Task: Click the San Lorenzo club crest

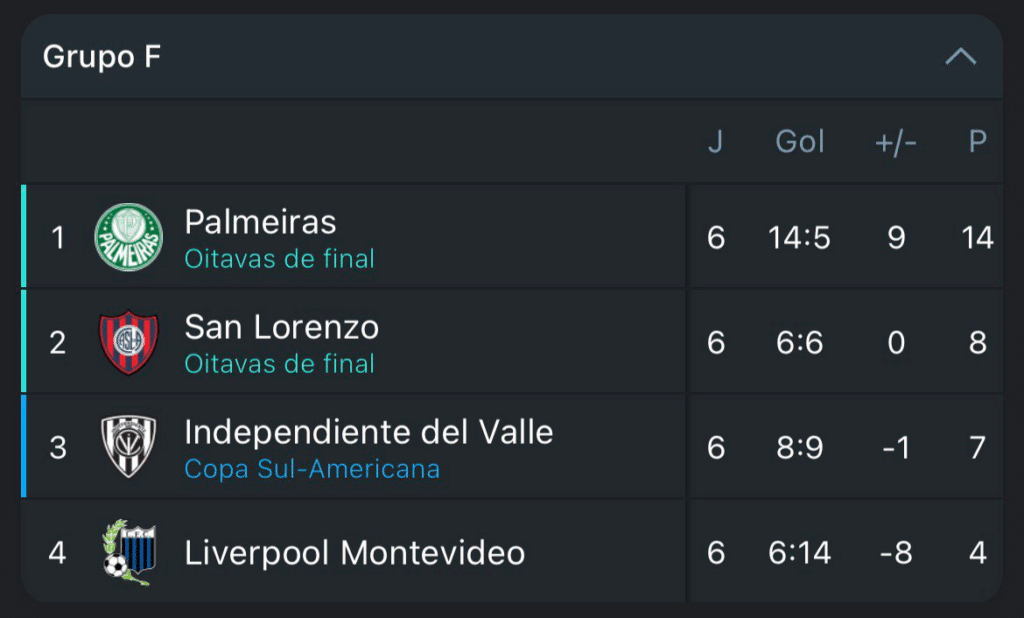Action: coord(128,342)
